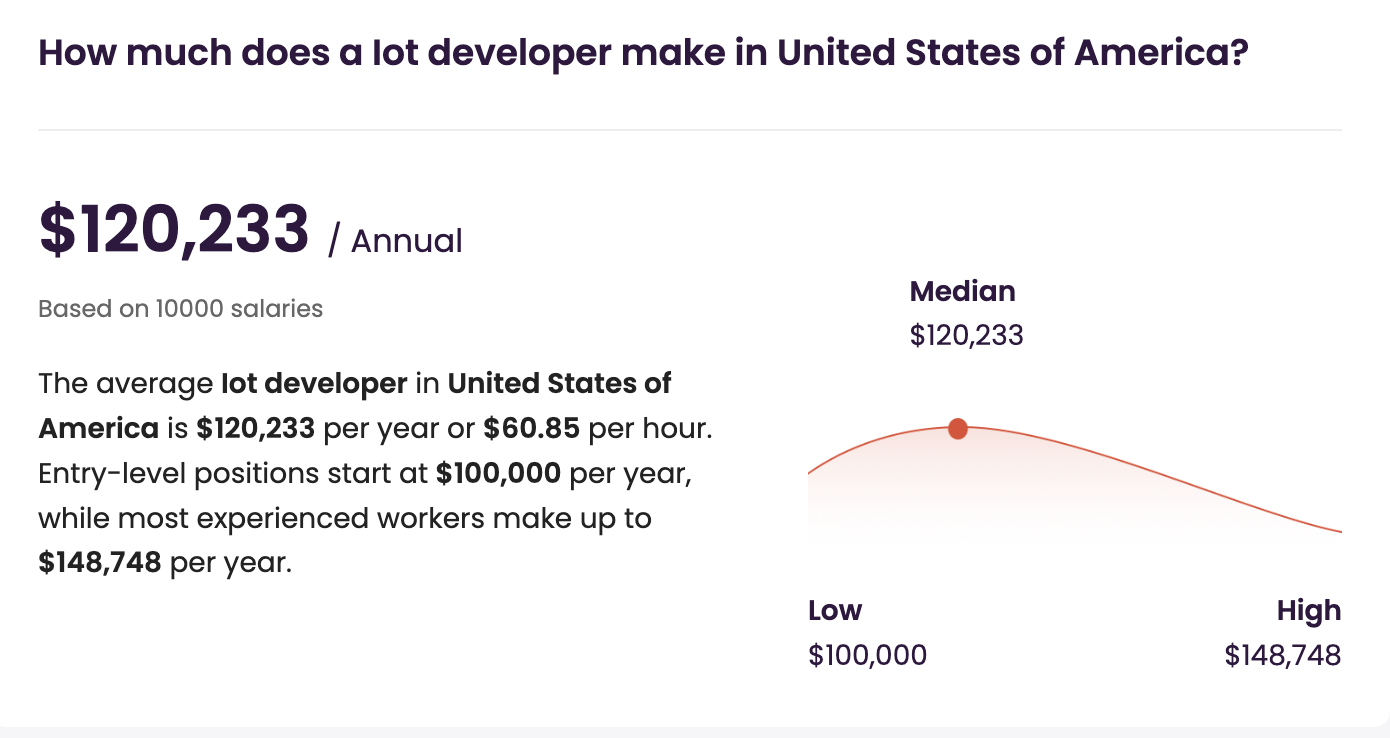This screenshot has height=738, width=1390.
Task: Click the $148,748 value under High
Action: [x=1282, y=655]
